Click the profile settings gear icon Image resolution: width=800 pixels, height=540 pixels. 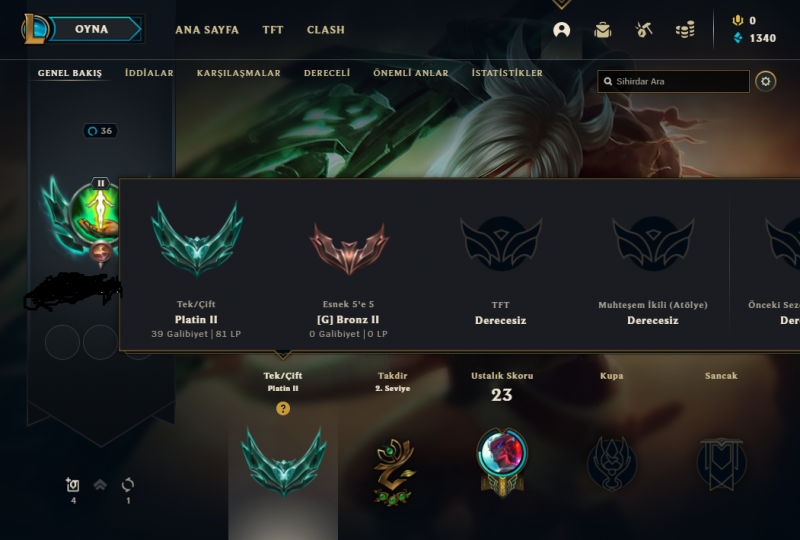point(765,81)
